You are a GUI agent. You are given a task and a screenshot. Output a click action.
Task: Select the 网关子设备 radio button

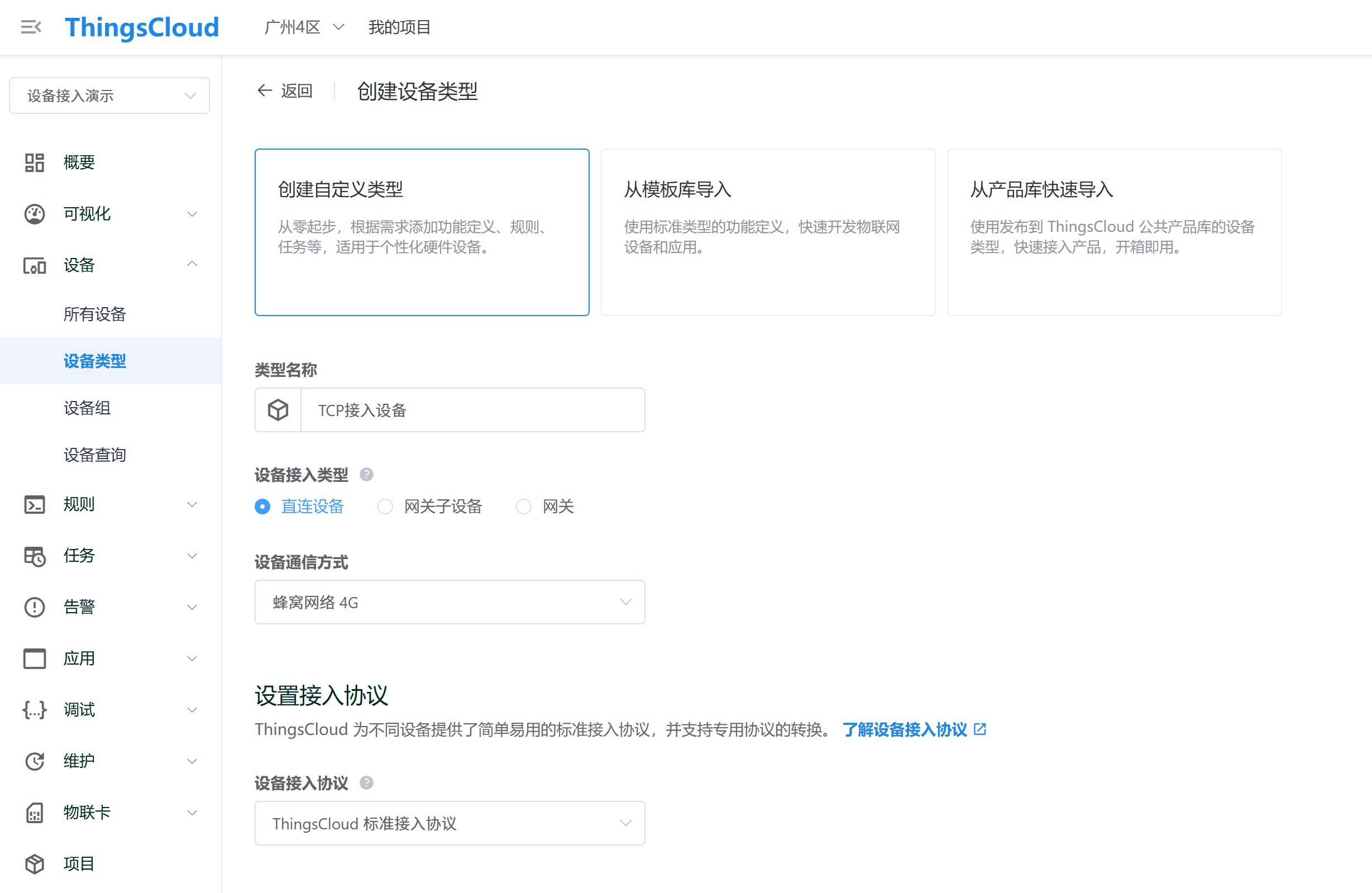(385, 506)
